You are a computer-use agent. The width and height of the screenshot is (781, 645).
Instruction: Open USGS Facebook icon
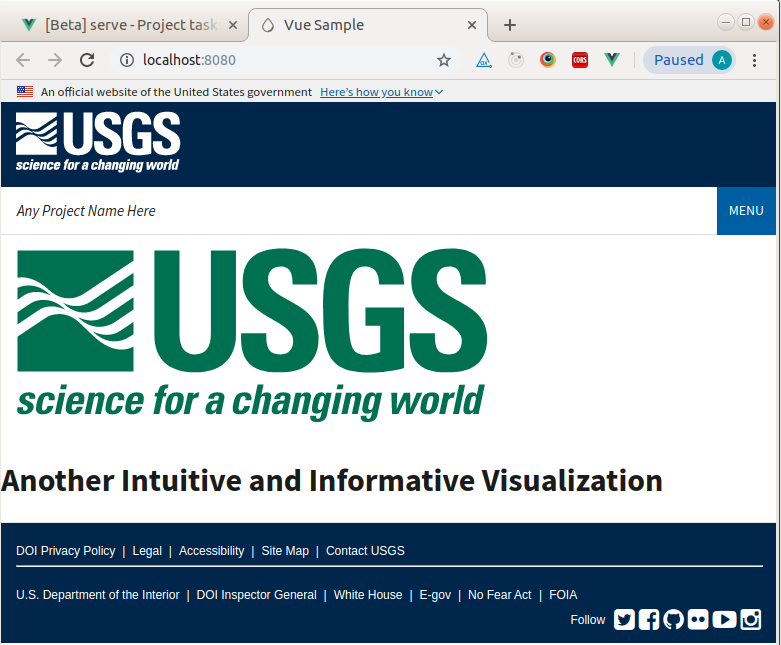click(x=649, y=620)
